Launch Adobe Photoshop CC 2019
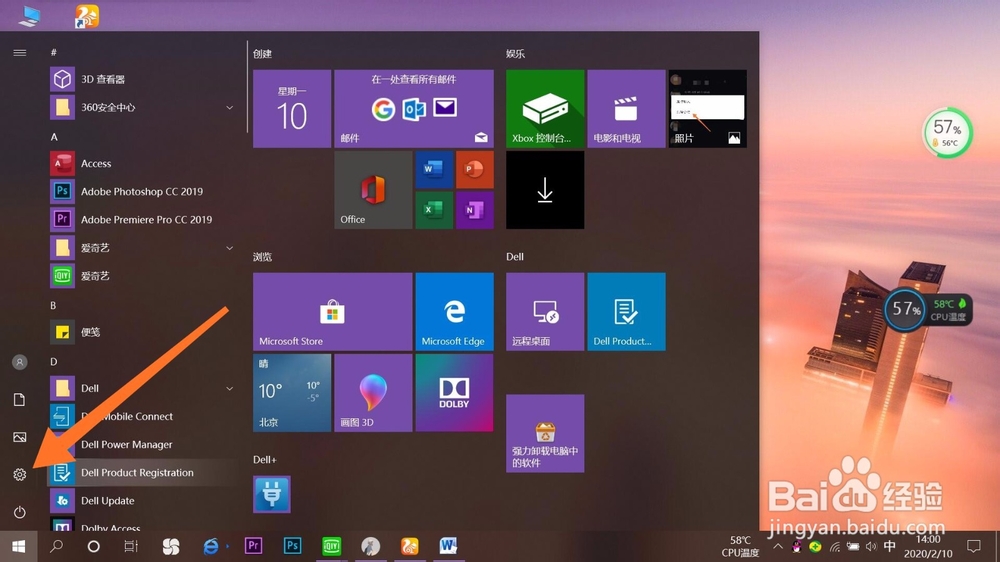The height and width of the screenshot is (562, 1000). point(142,191)
